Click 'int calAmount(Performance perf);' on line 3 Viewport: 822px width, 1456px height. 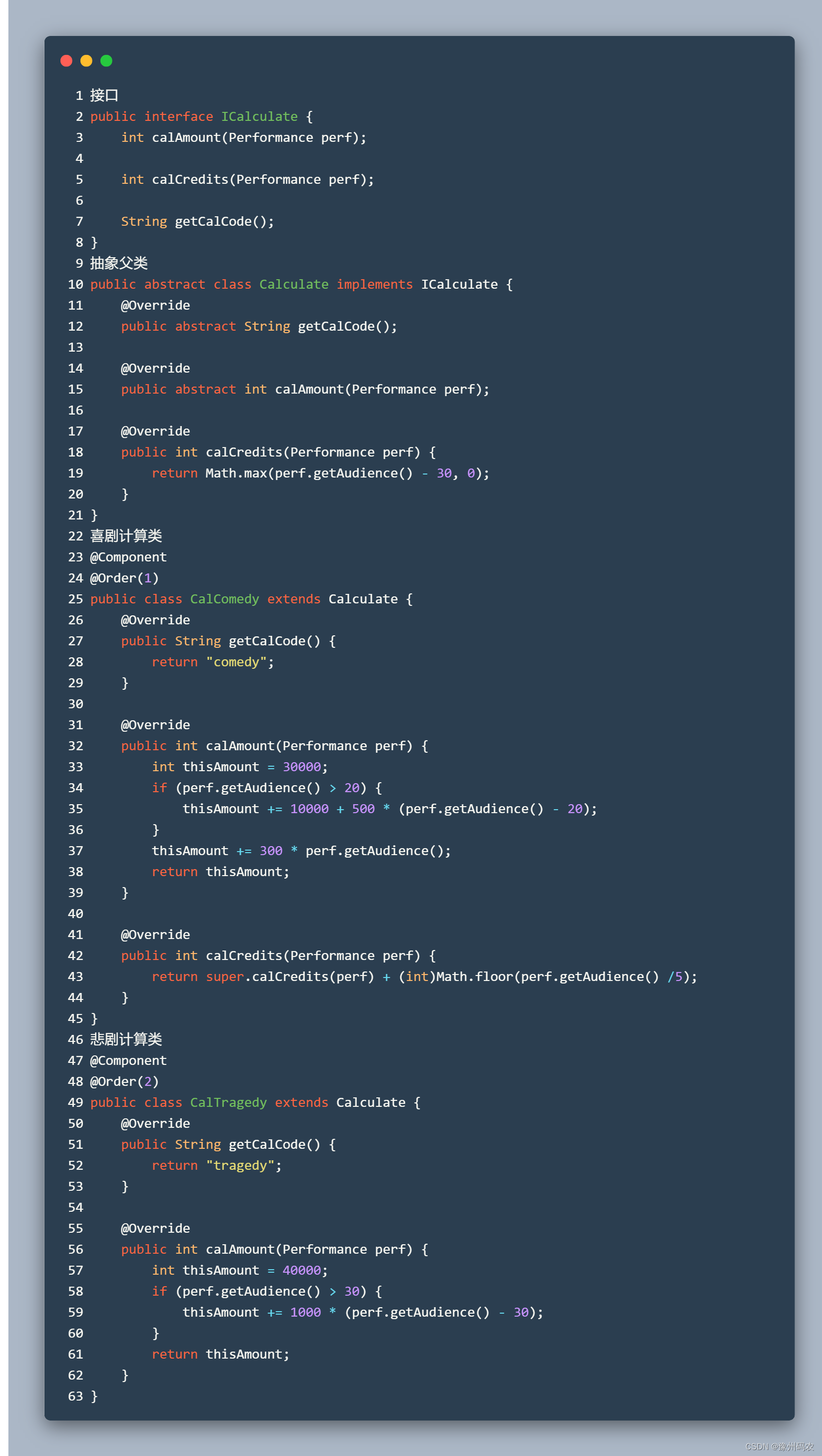pos(244,137)
